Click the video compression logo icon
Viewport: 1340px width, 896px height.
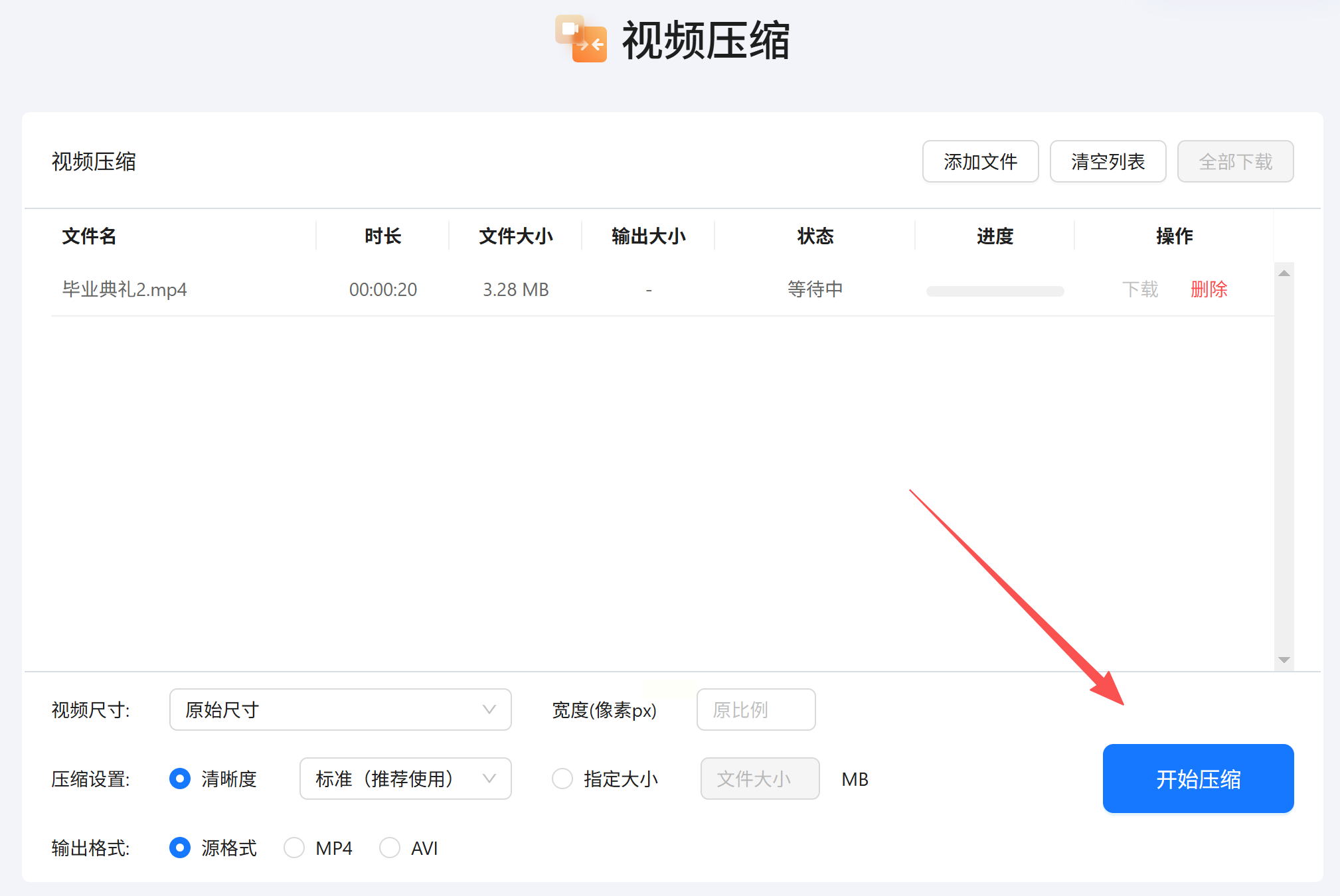[x=581, y=39]
